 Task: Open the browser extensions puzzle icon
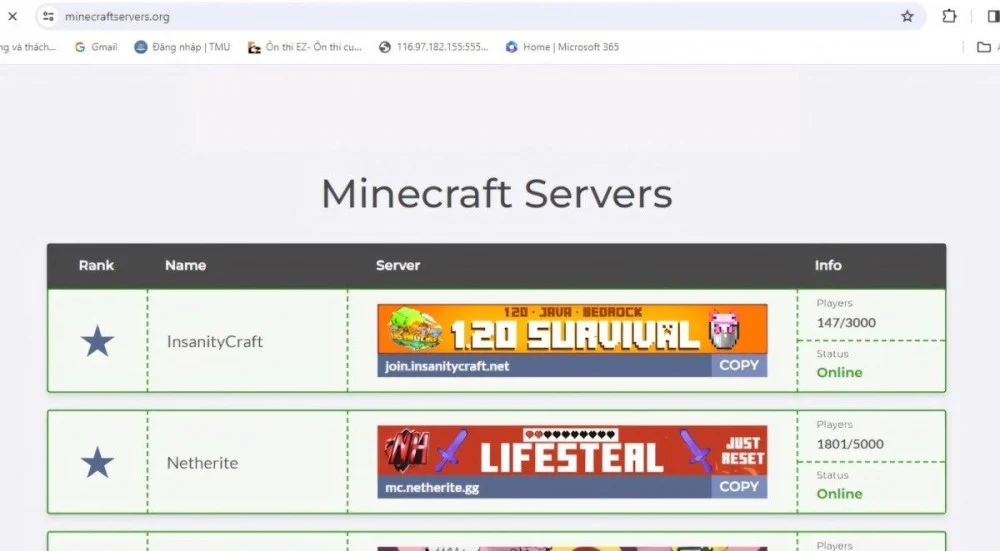click(x=949, y=17)
